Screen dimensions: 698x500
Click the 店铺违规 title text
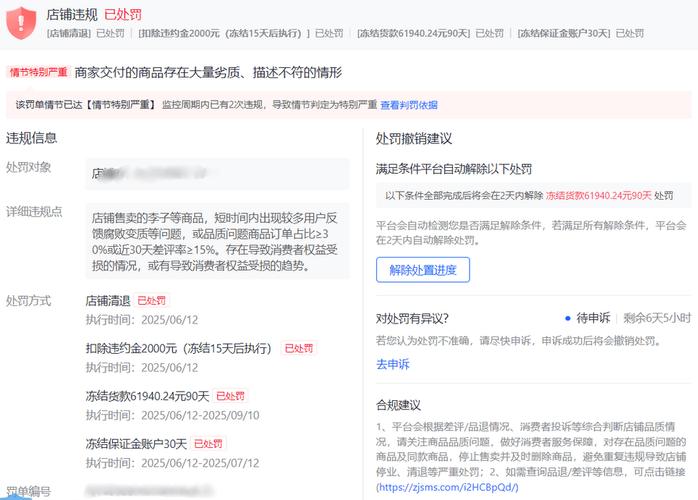(x=72, y=15)
